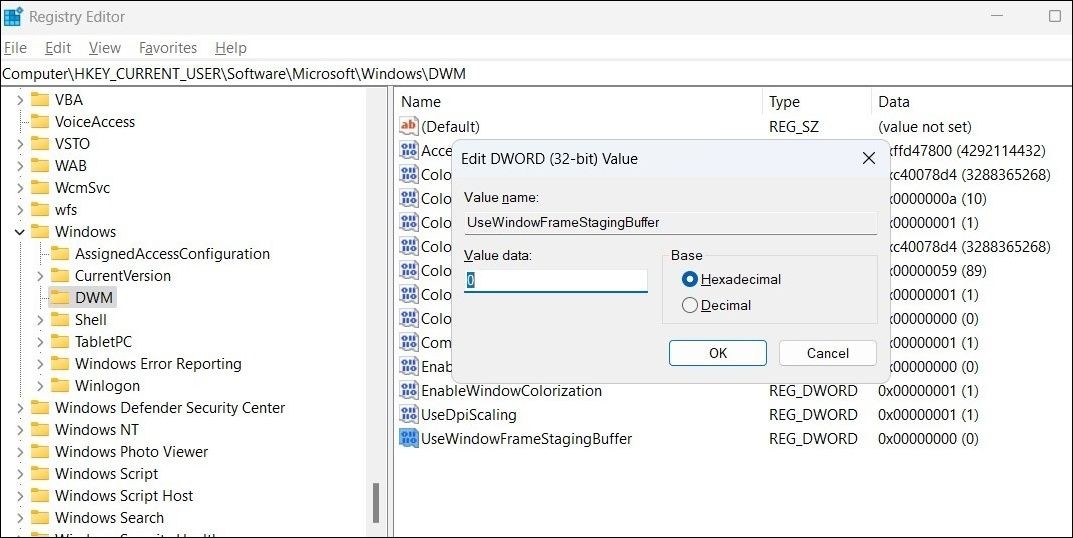
Task: Expand the Windows Photo Viewer tree node
Action: pos(20,452)
